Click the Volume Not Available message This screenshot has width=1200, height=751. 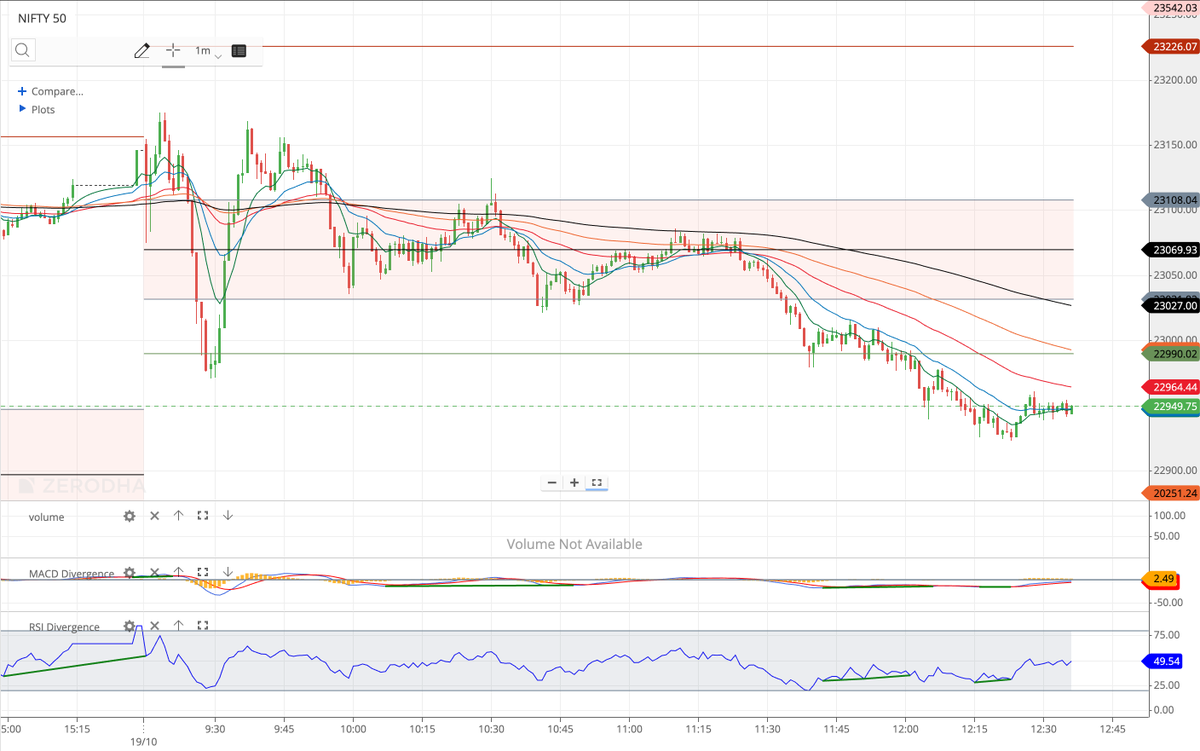coord(574,544)
